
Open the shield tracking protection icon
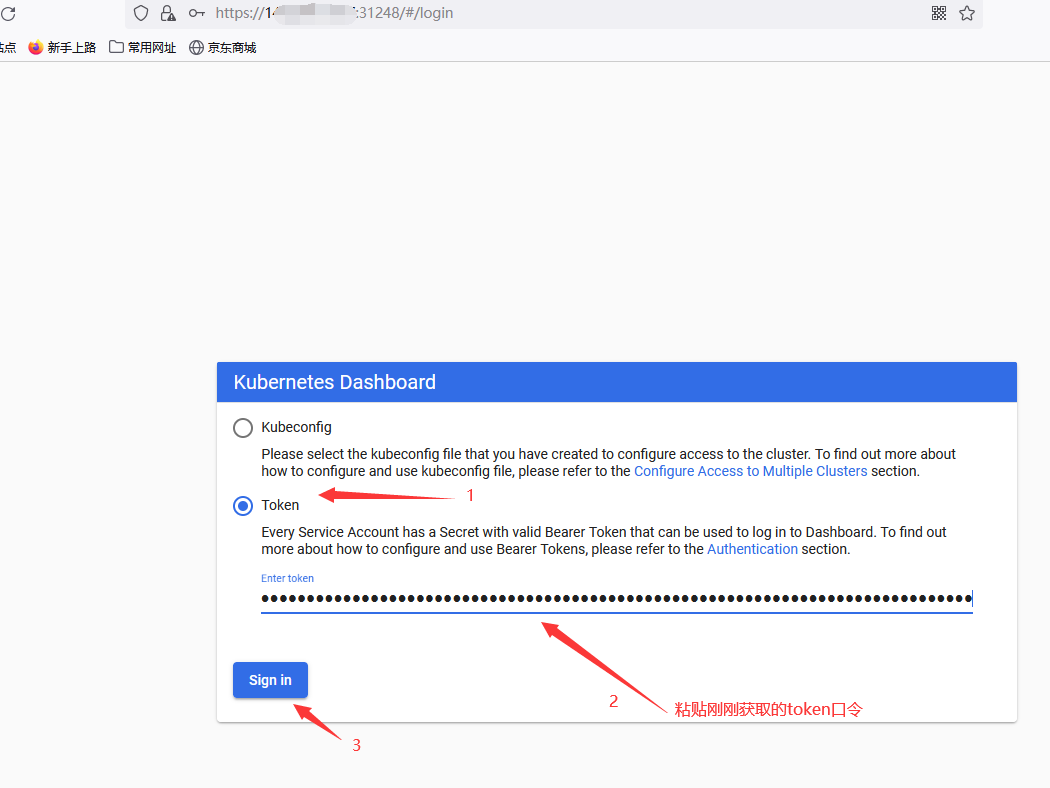(x=141, y=13)
